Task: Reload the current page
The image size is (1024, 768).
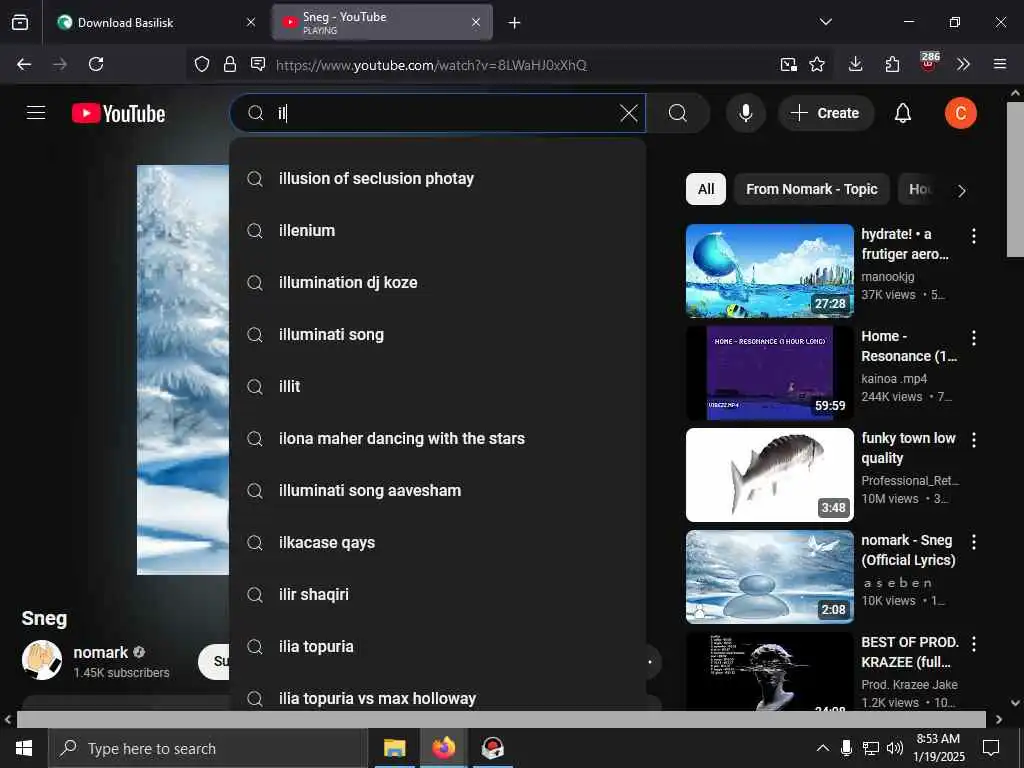Action: coord(96,64)
